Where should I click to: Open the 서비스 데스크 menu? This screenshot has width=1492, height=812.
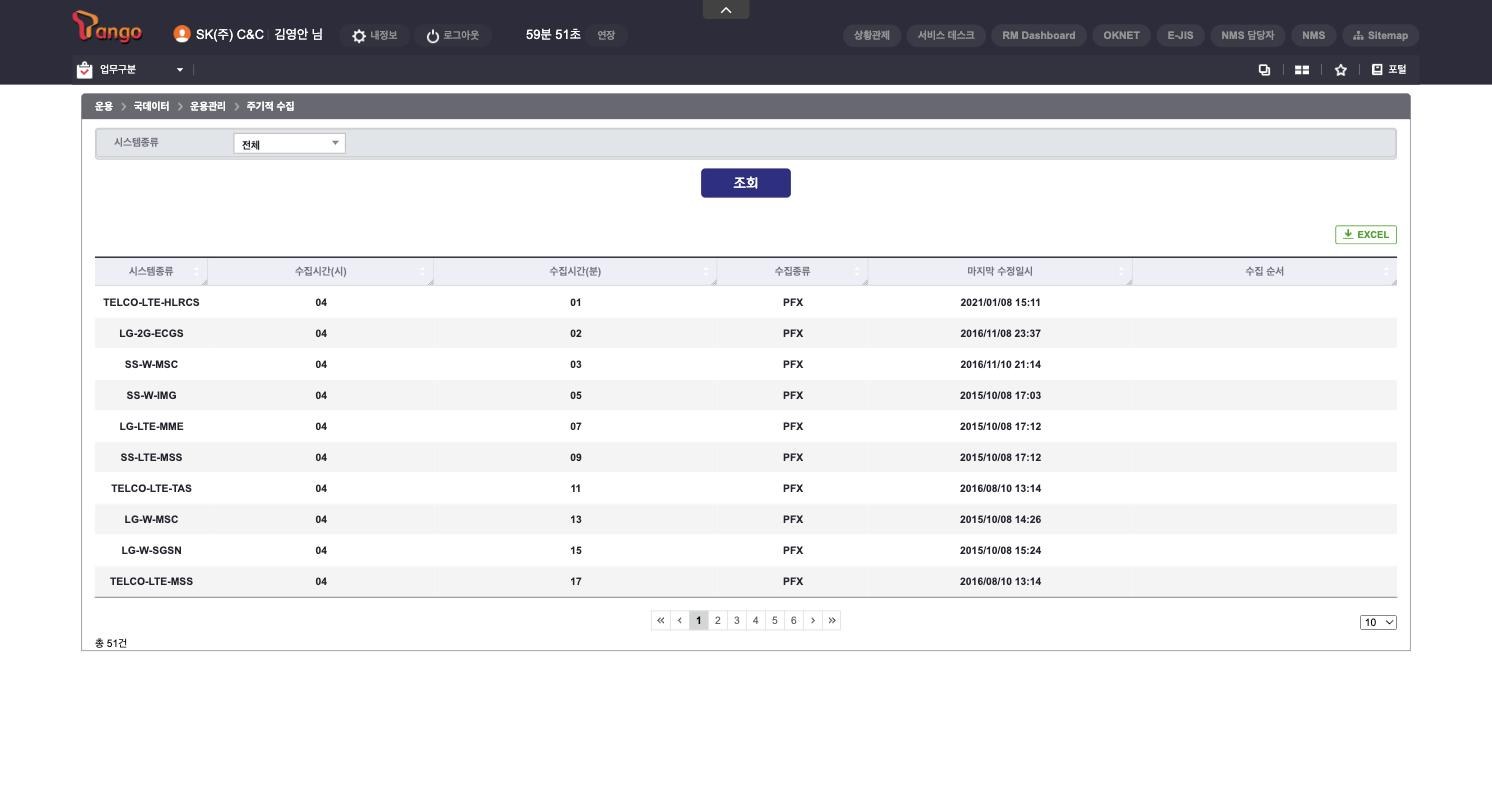(x=946, y=35)
